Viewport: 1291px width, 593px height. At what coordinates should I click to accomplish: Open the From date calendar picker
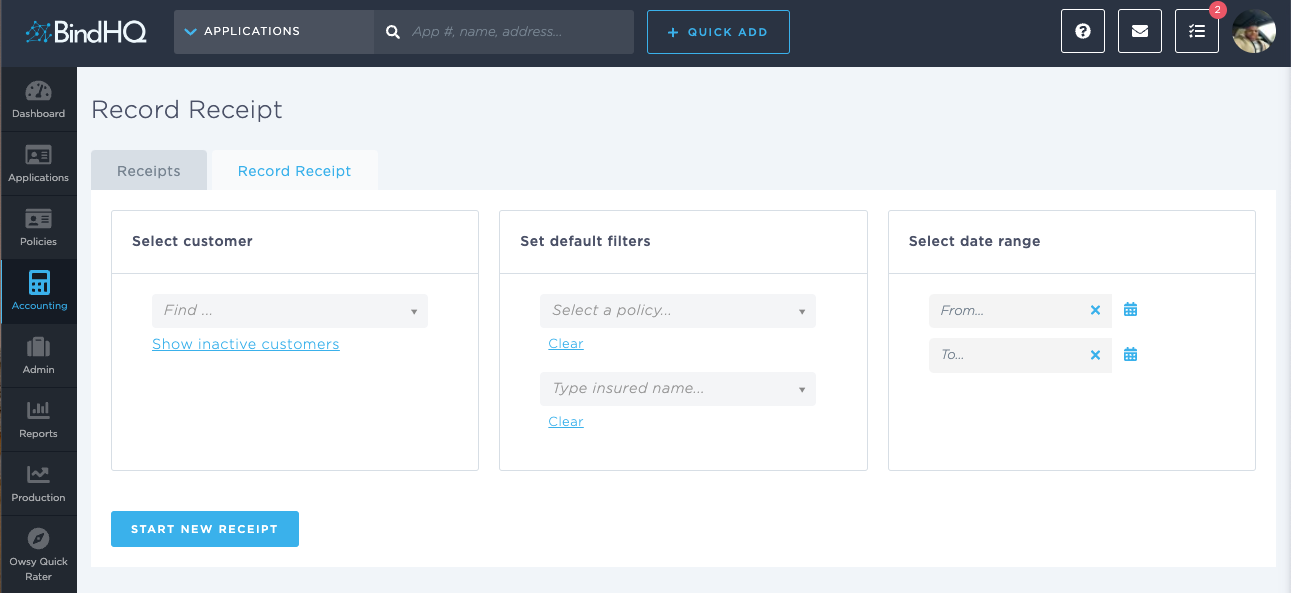[x=1129, y=309]
